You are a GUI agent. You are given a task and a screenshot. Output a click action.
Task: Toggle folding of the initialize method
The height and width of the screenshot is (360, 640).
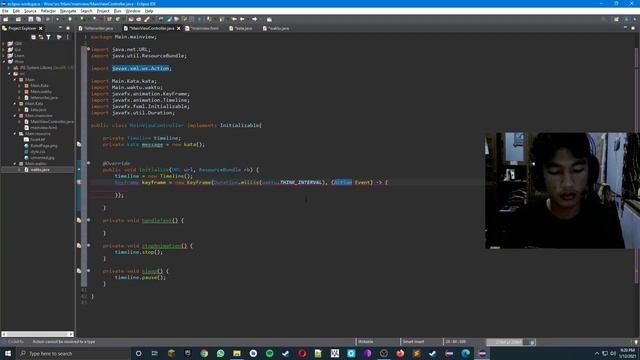(x=88, y=163)
